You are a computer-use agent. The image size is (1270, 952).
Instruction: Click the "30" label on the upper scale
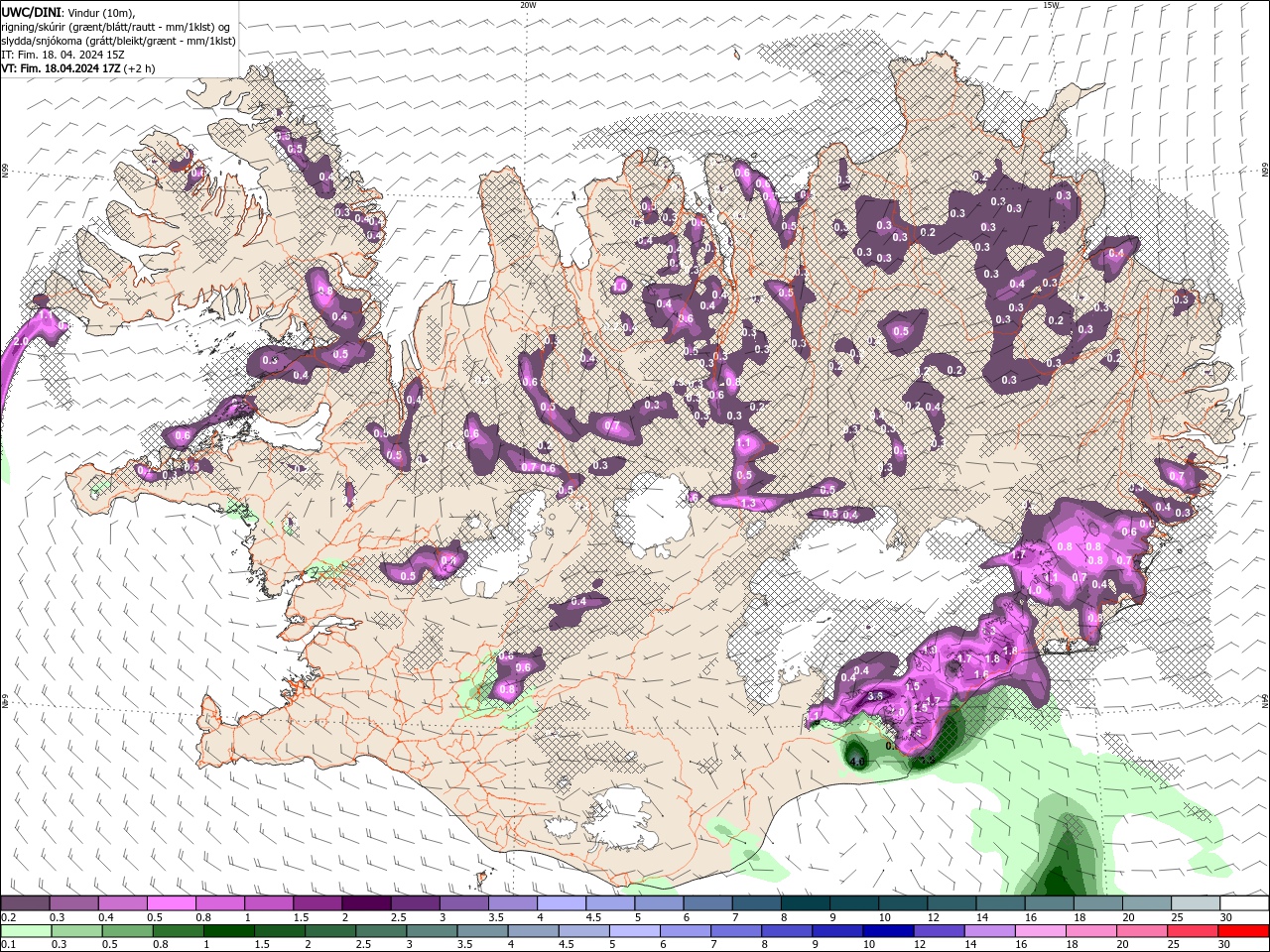(x=1226, y=917)
